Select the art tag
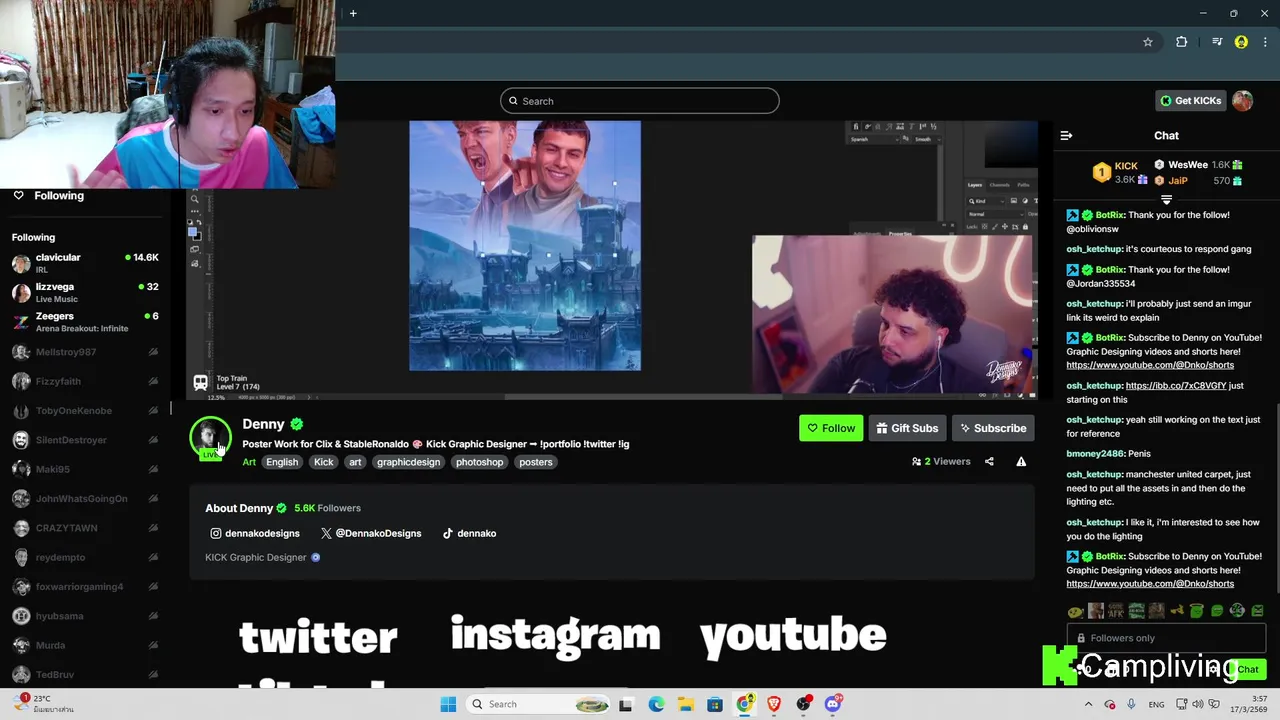 click(x=355, y=462)
